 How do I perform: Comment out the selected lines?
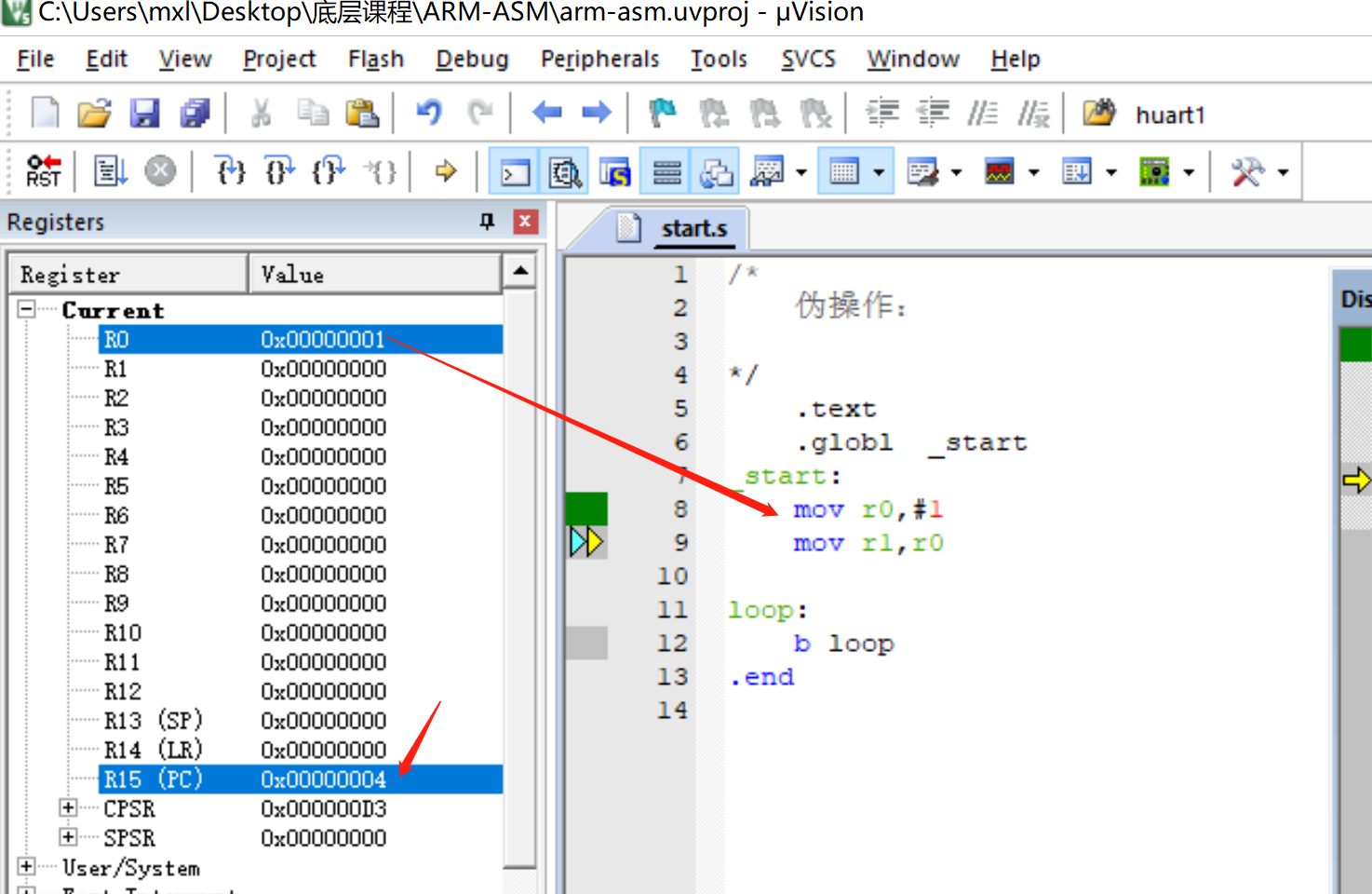click(983, 113)
